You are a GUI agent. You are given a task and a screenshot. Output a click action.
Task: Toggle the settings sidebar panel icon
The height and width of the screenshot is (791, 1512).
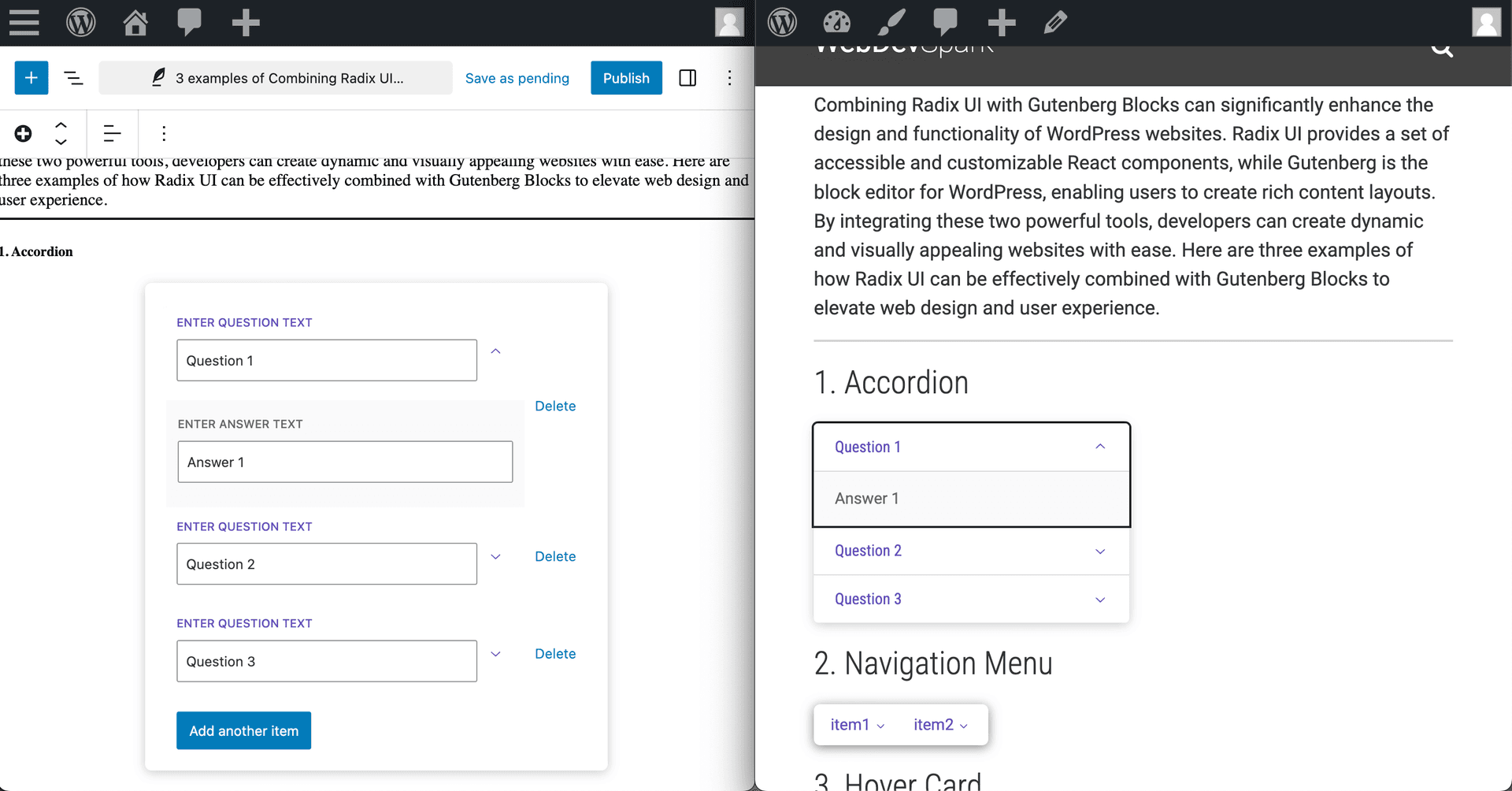coord(687,78)
